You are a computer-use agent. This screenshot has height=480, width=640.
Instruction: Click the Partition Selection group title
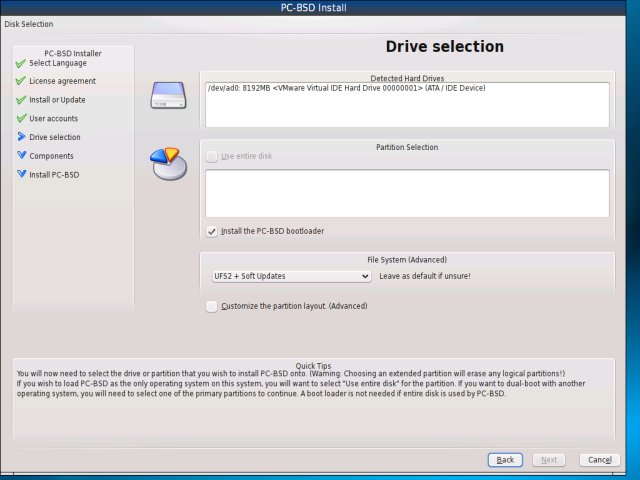click(x=407, y=147)
